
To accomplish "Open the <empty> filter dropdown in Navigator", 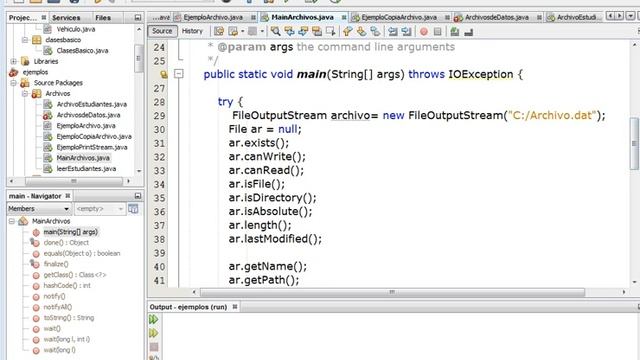I will tap(100, 209).
